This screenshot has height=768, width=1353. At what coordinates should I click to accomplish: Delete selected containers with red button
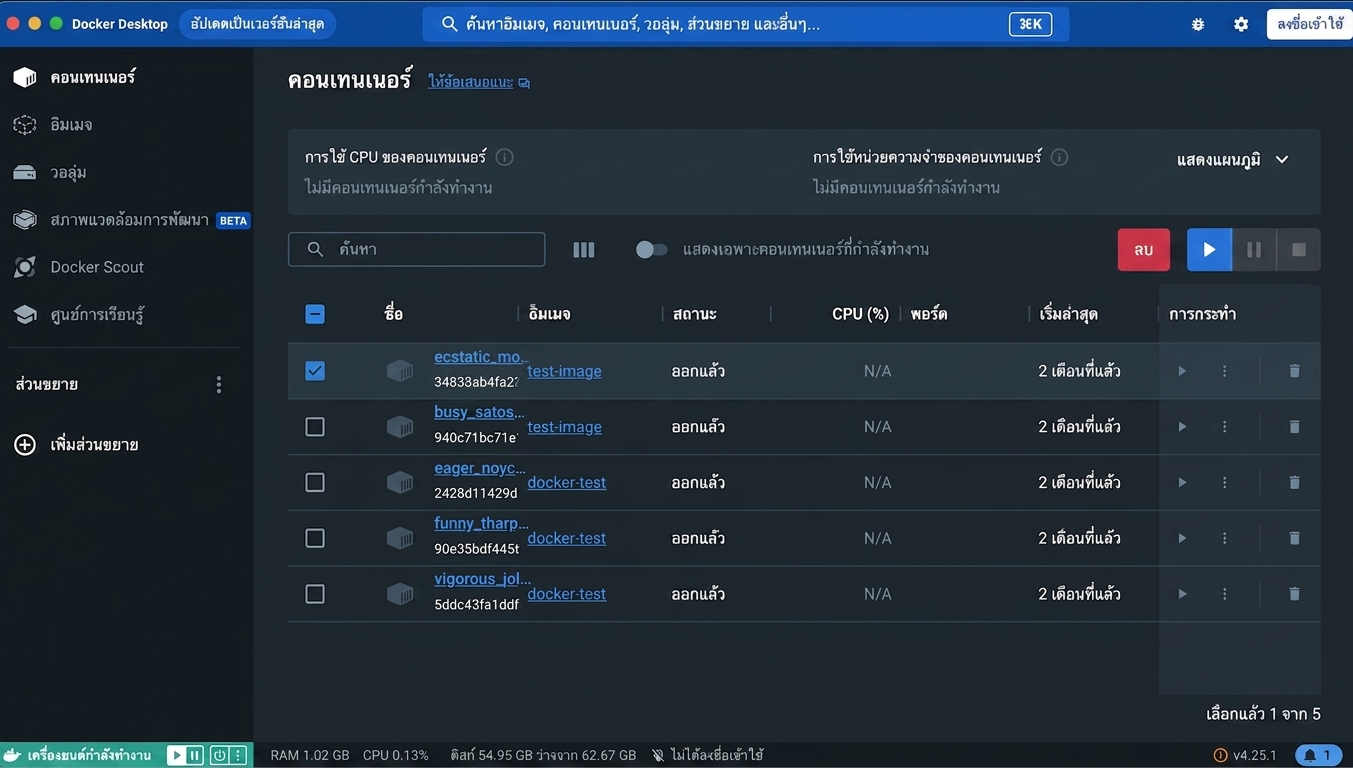pyautogui.click(x=1144, y=250)
